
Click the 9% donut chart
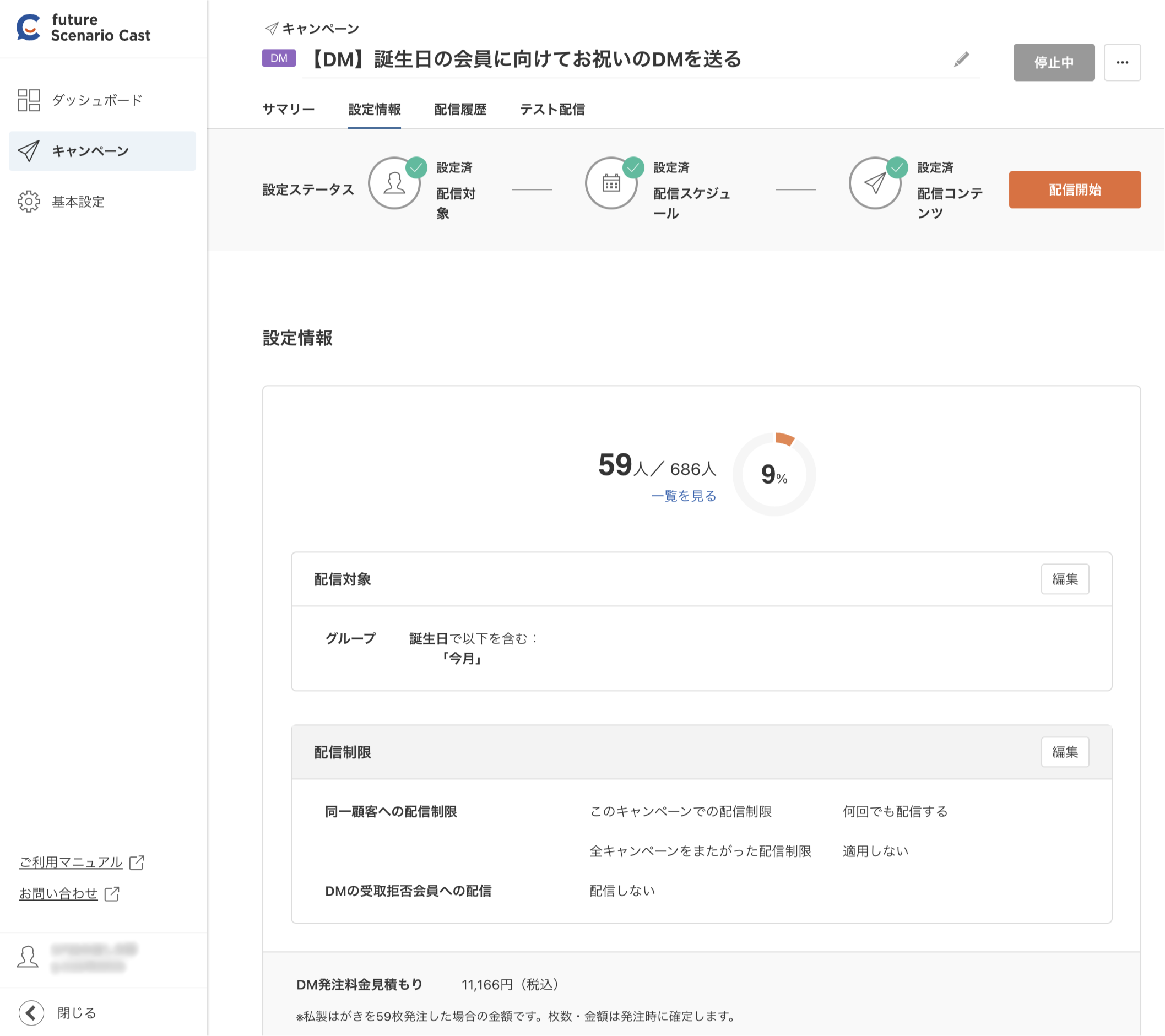click(x=773, y=474)
